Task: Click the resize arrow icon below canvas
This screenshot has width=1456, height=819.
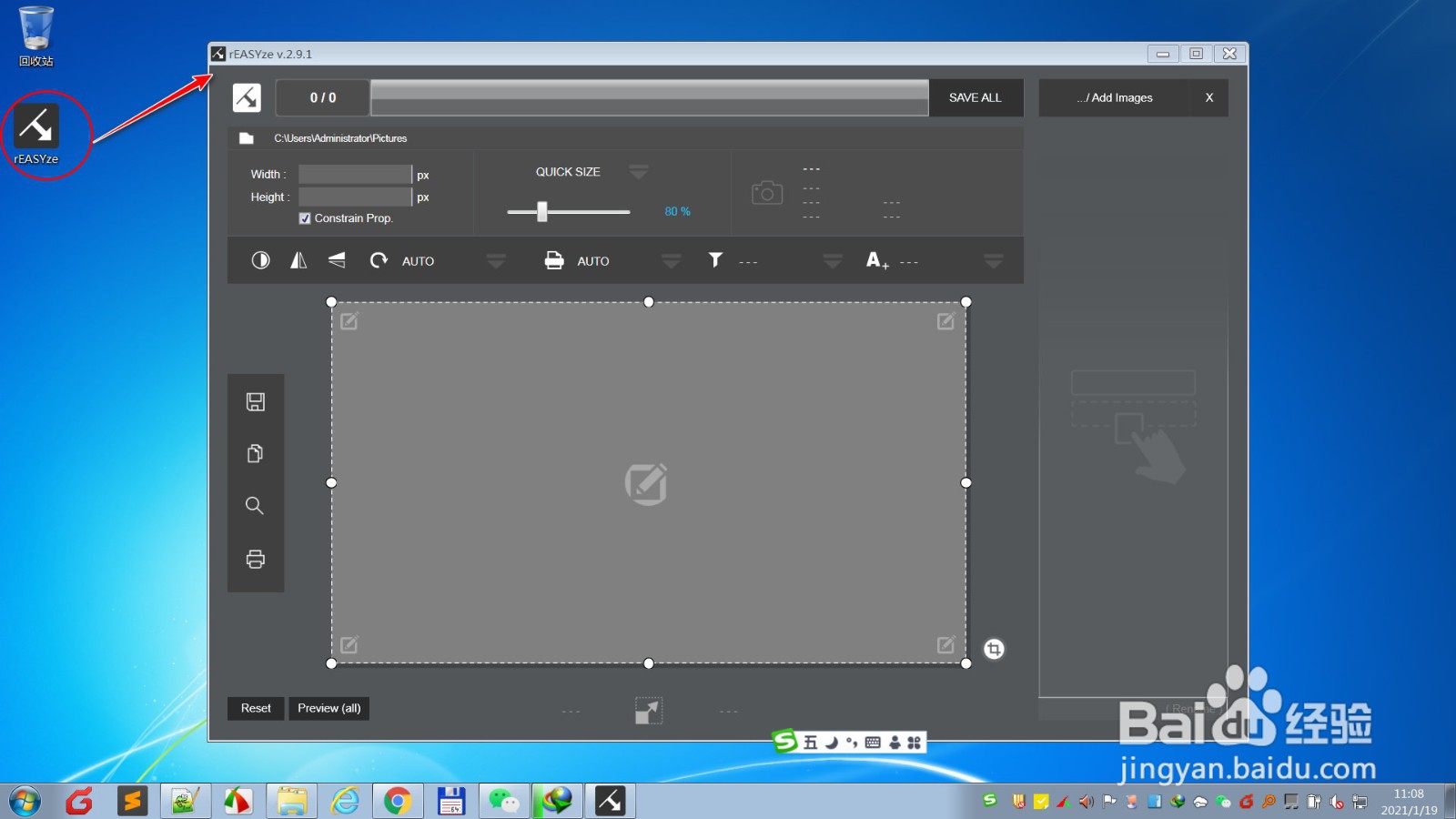Action: [x=649, y=711]
